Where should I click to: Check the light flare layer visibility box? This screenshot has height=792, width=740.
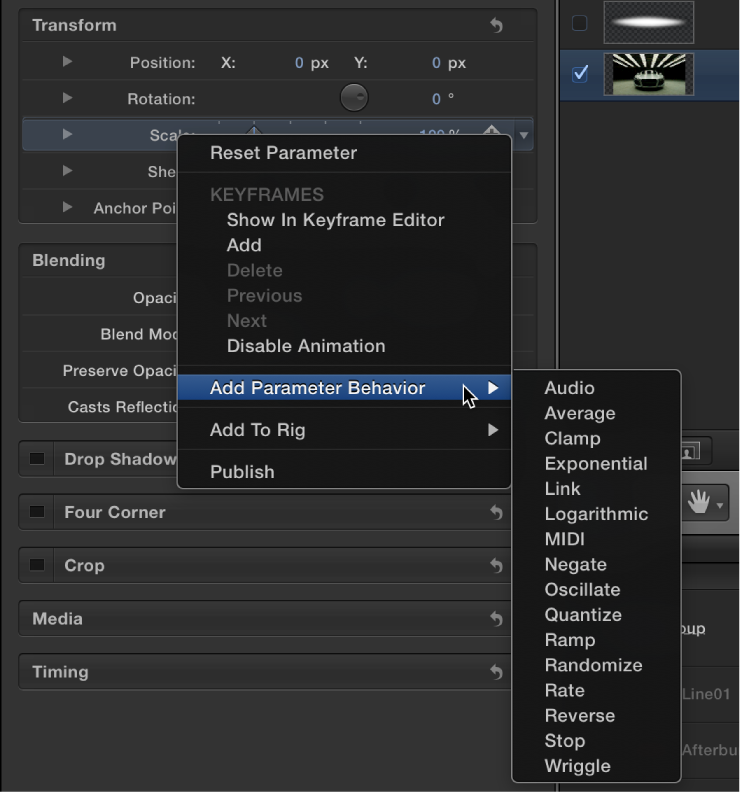pos(579,23)
